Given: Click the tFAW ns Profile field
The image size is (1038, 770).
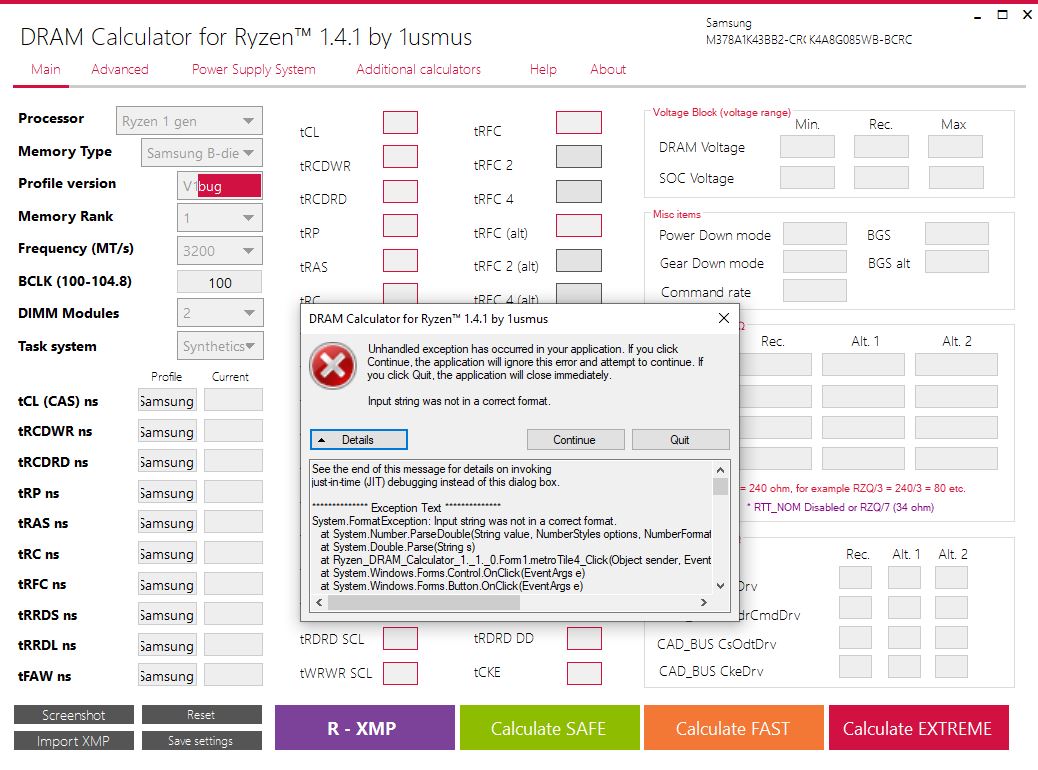Looking at the screenshot, I should [x=167, y=675].
